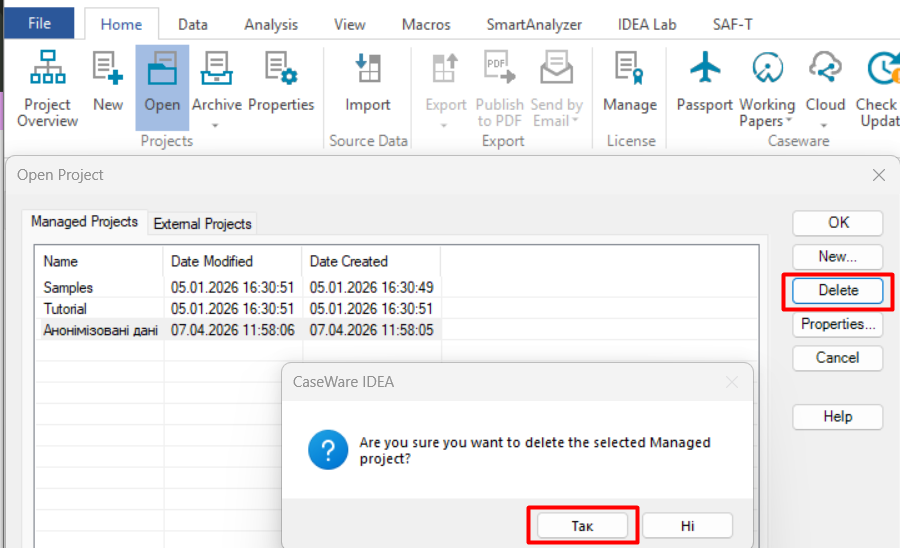900x548 pixels.
Task: Click the OK button in Open Project
Action: point(837,223)
